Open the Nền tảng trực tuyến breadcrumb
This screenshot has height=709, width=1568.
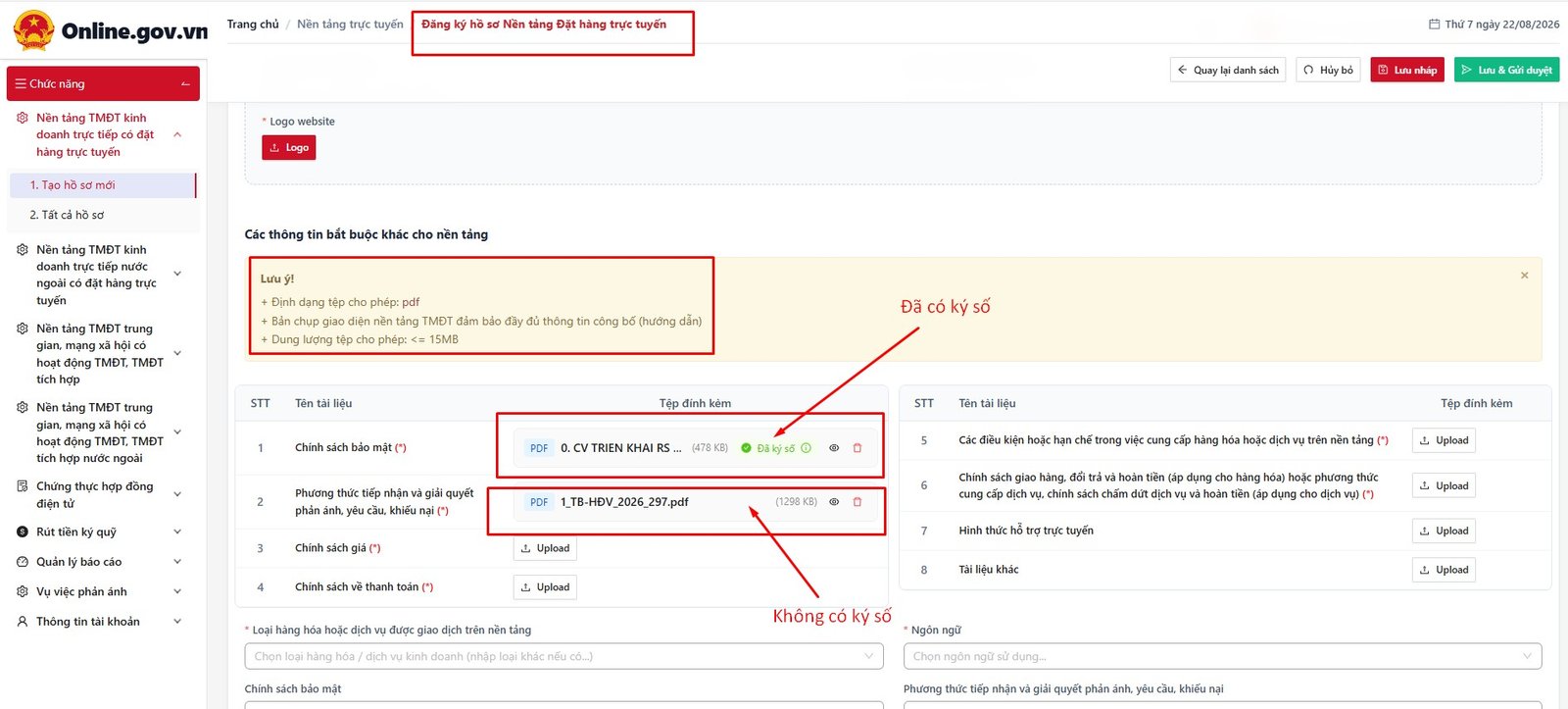[350, 25]
